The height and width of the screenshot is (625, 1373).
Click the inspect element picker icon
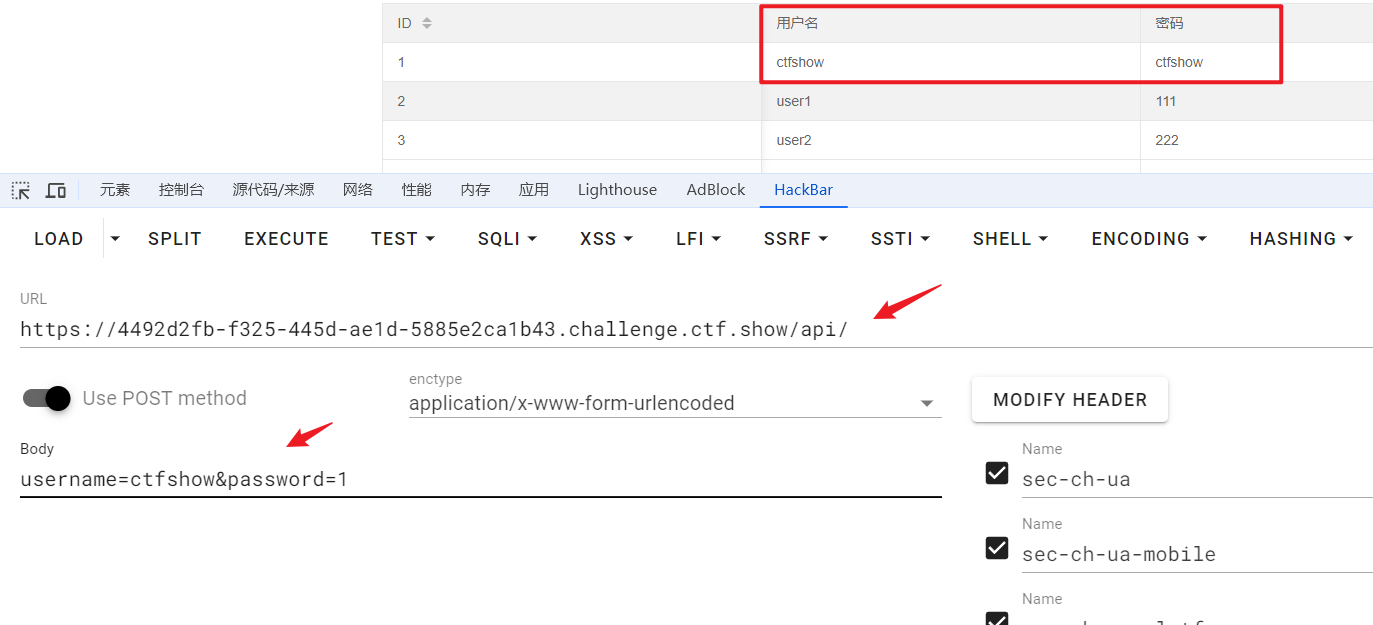[x=21, y=190]
